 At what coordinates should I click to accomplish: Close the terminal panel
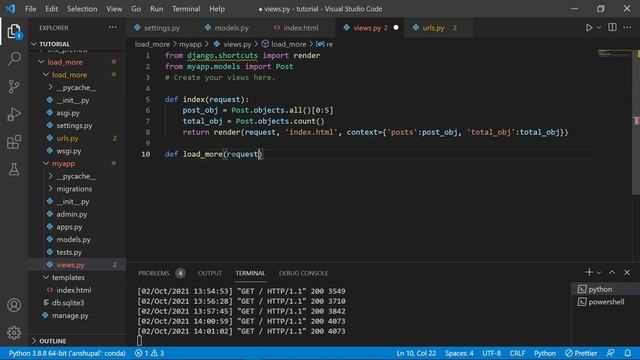pos(627,273)
